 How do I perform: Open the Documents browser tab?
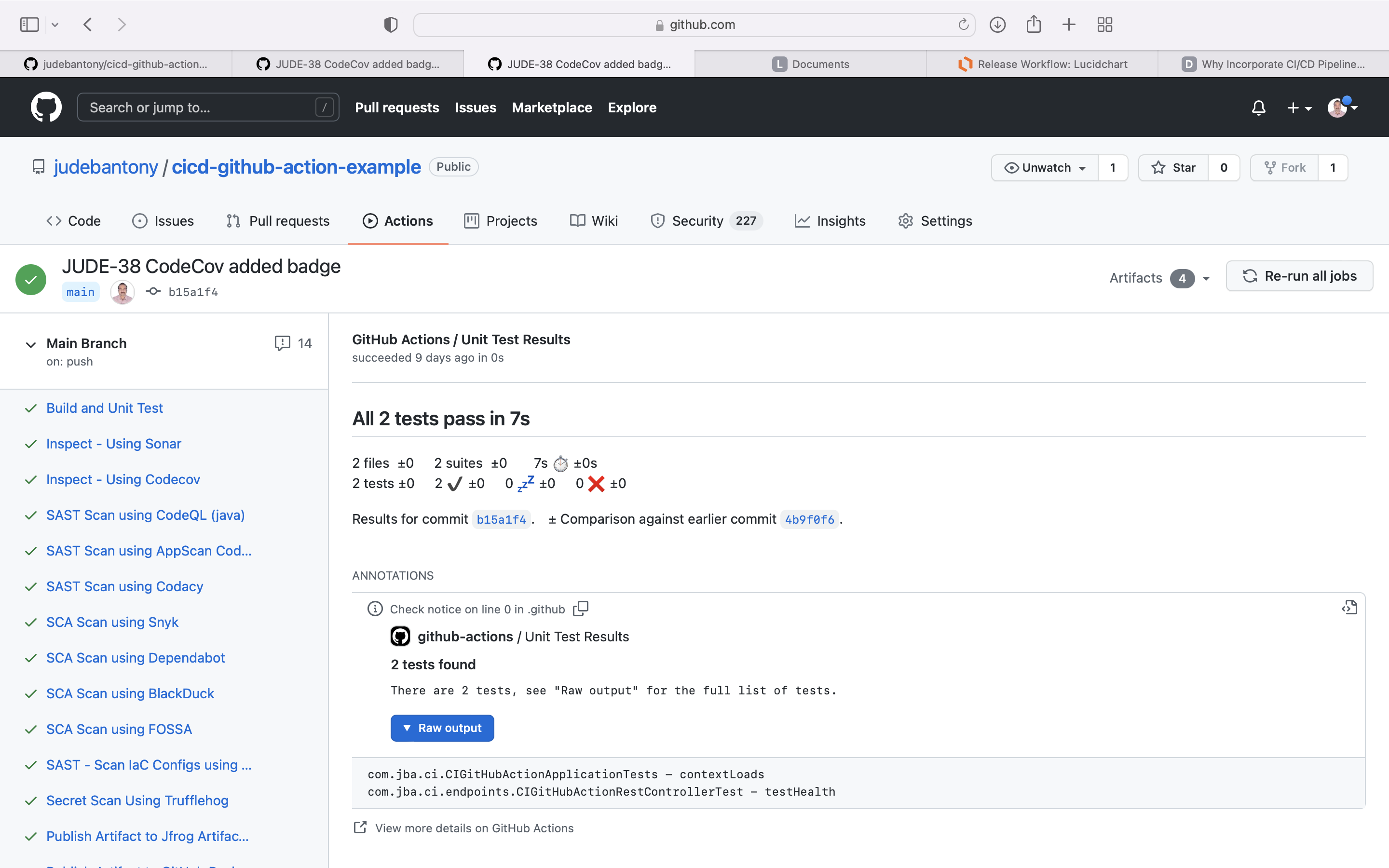coord(810,64)
